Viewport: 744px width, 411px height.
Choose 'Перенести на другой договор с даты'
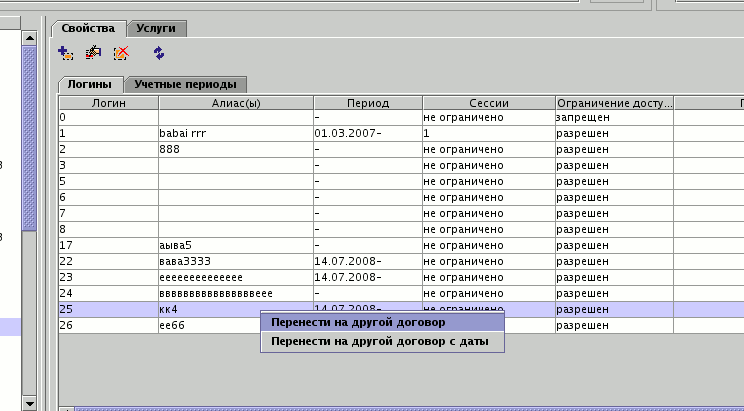379,341
